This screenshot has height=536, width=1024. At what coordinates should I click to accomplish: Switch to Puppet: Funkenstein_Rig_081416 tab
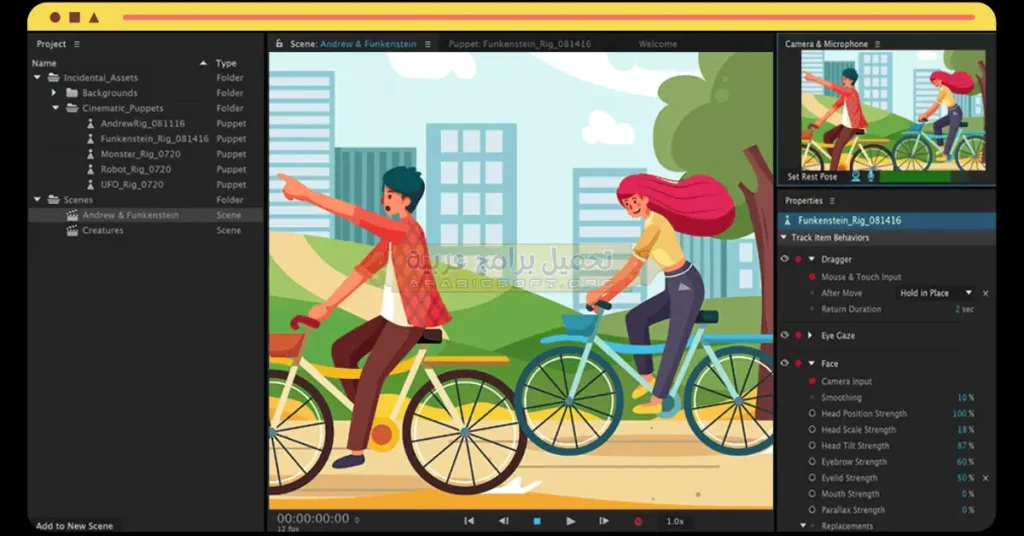click(519, 44)
